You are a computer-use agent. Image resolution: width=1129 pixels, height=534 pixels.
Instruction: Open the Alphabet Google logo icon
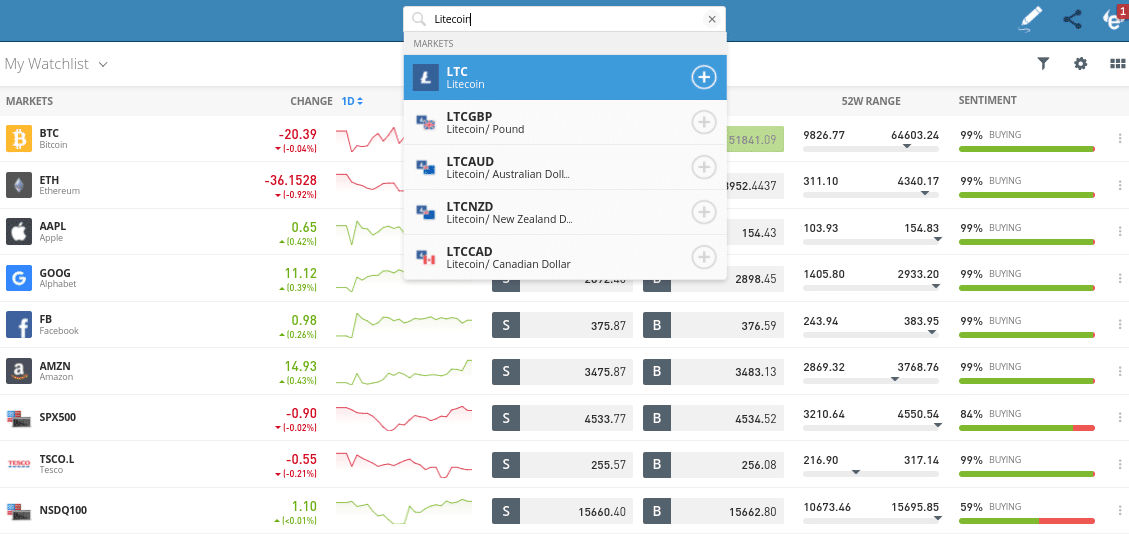(19, 278)
